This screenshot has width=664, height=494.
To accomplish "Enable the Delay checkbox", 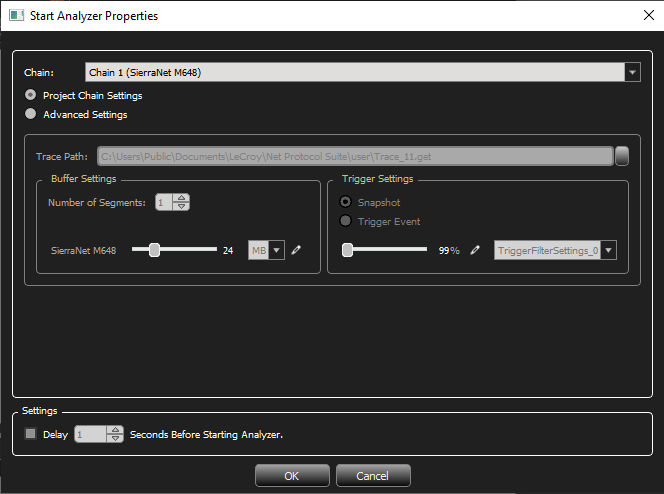I will (x=30, y=434).
